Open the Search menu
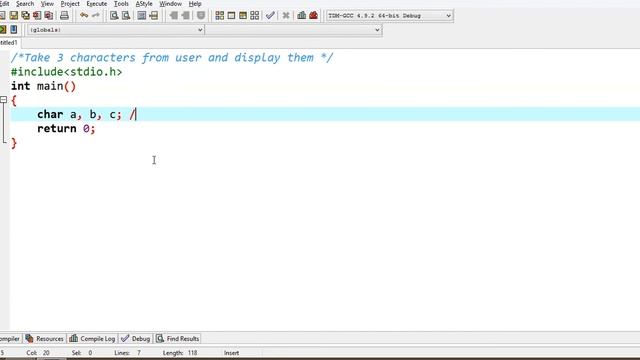Screen dimensions: 640x360 pyautogui.click(x=25, y=4)
